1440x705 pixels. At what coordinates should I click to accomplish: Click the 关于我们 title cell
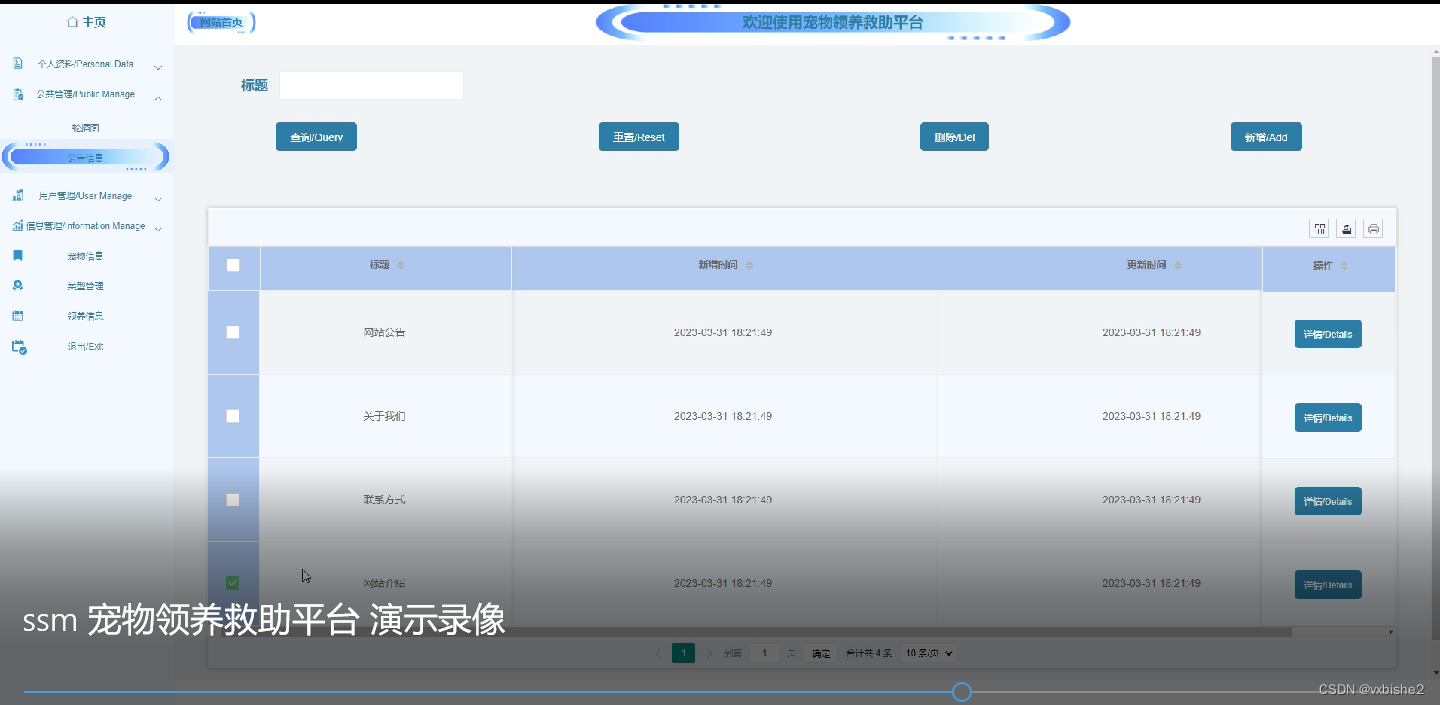point(385,416)
